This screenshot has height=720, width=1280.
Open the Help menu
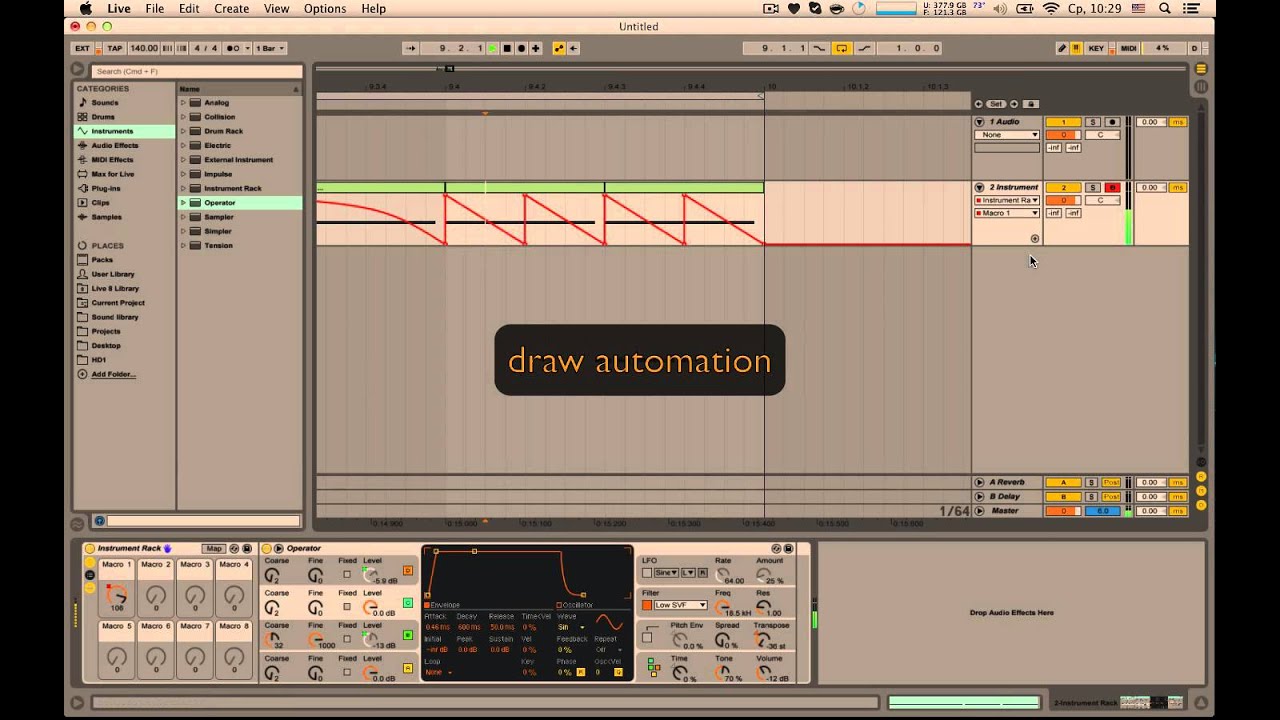[374, 9]
